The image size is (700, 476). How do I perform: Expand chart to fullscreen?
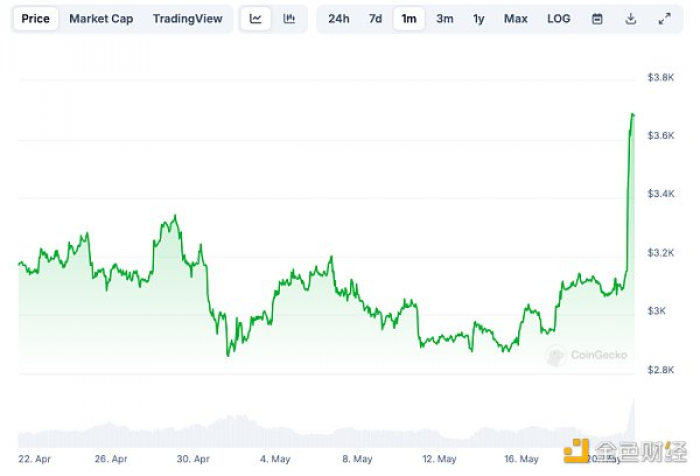pos(665,19)
